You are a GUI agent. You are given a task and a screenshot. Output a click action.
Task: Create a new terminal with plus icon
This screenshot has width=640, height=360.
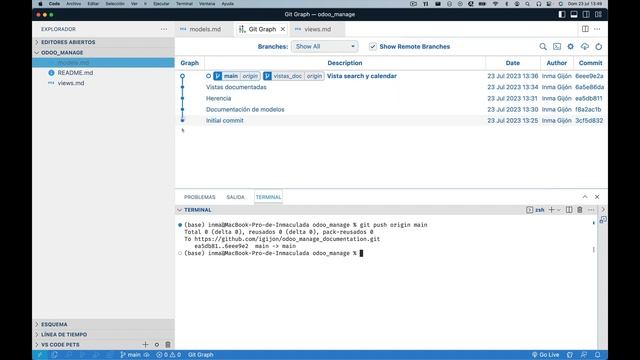pyautogui.click(x=551, y=210)
